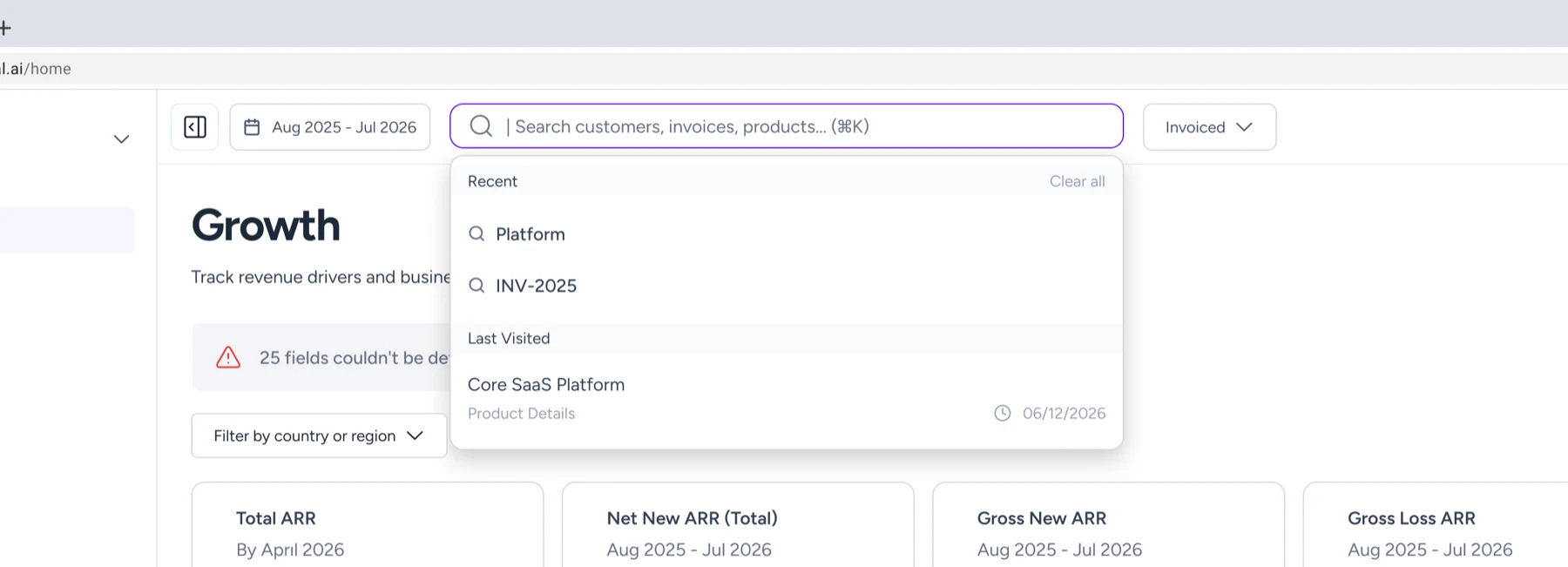Click By April 2026 text in Total ARR
Viewport: 1568px width, 567px height.
(x=290, y=550)
